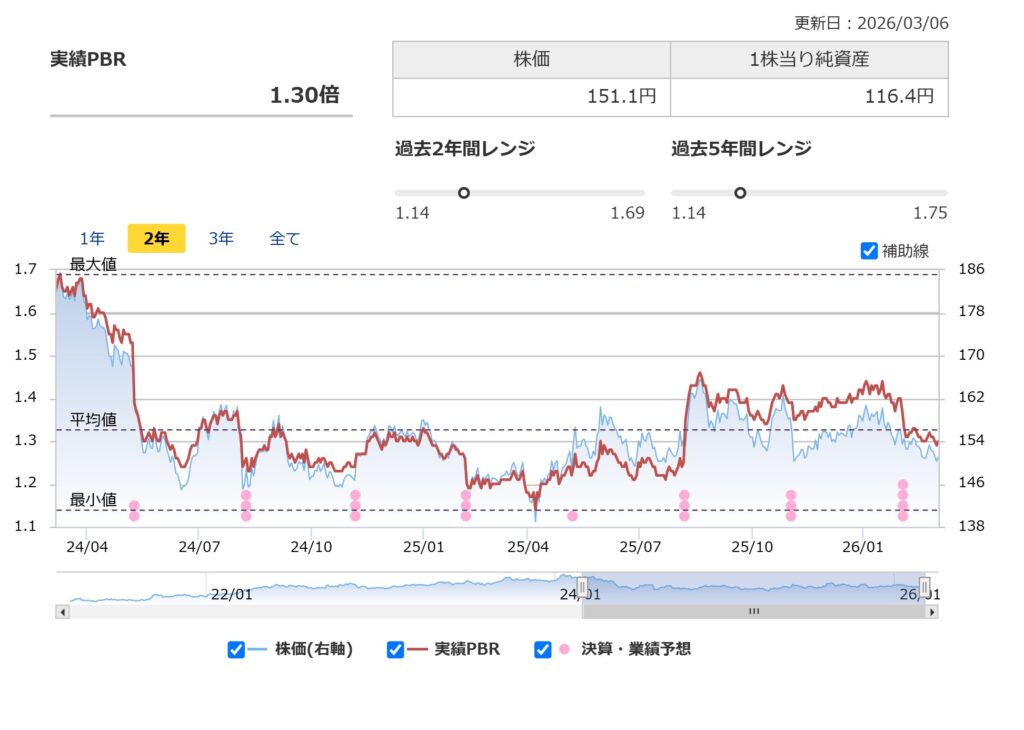The height and width of the screenshot is (730, 1024).
Task: Select the 1年 period tab
Action: [x=91, y=238]
